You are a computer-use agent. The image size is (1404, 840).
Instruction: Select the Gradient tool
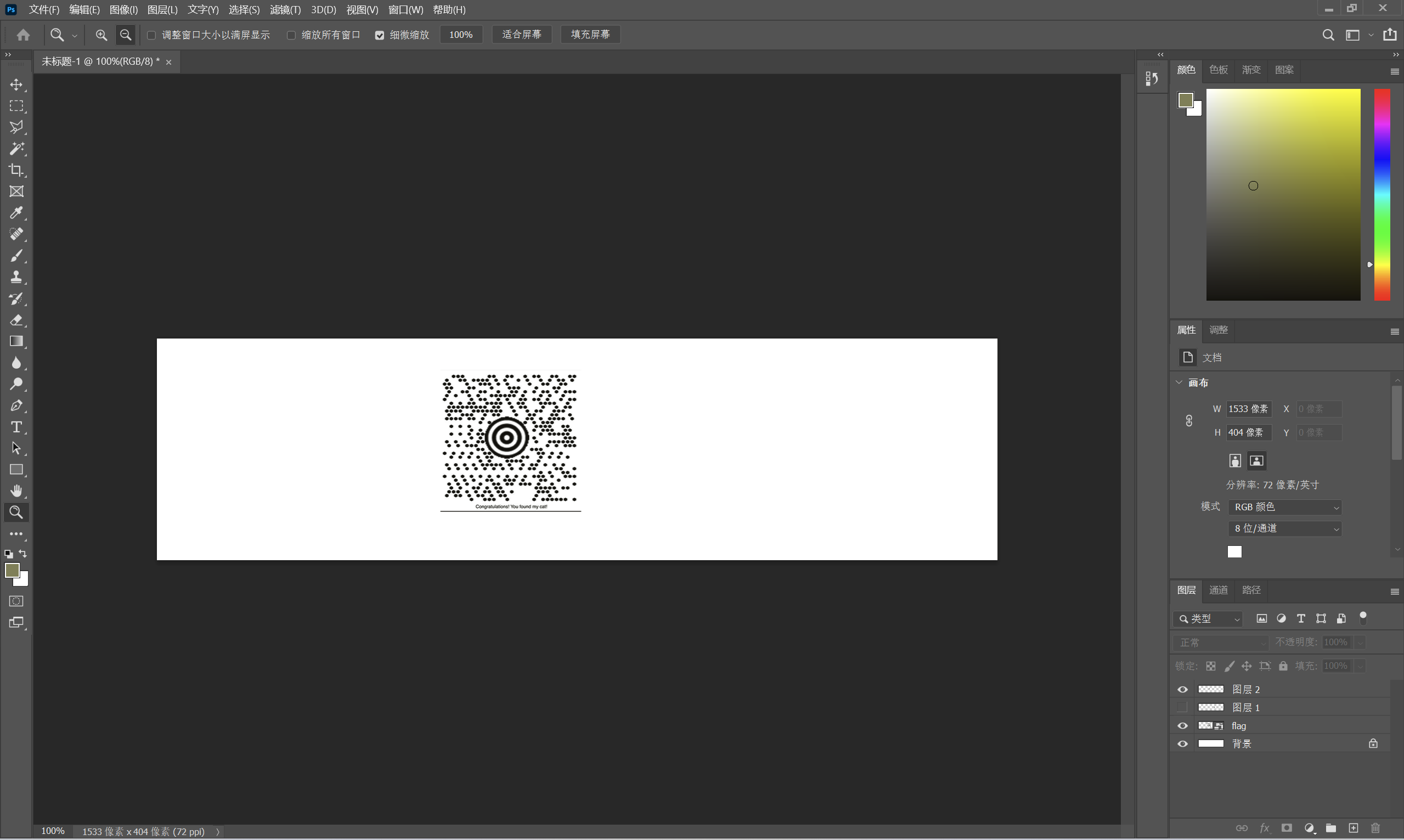tap(16, 341)
